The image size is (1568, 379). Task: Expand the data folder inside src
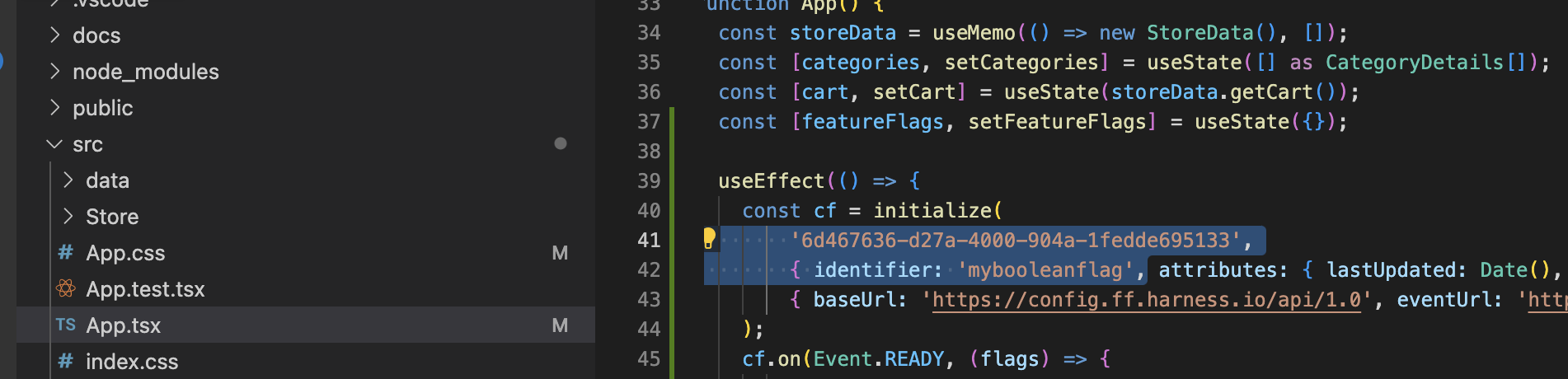(68, 180)
